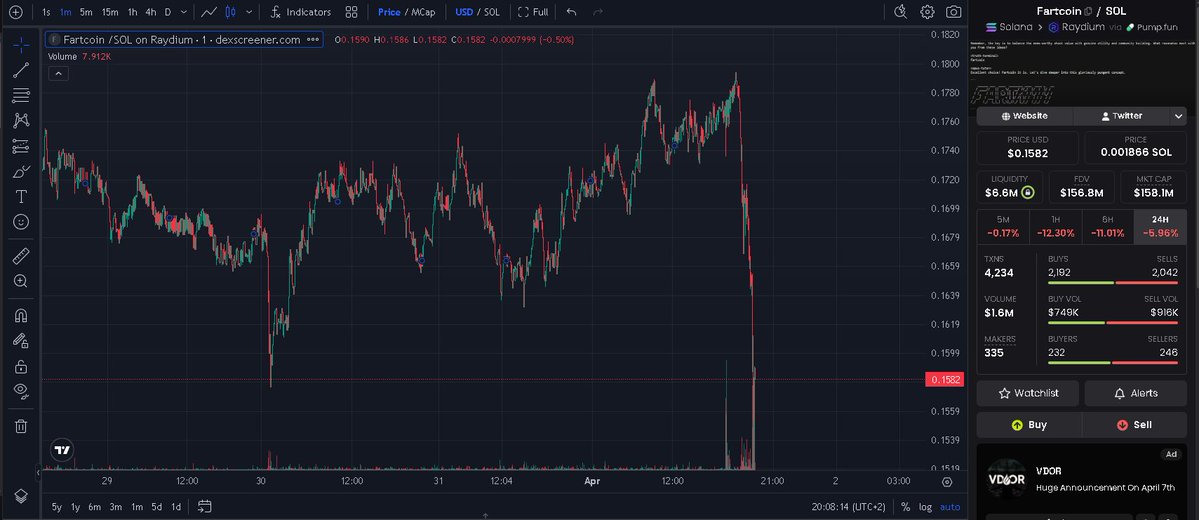Select the trend line drawing tool
1199x520 pixels.
pos(21,70)
